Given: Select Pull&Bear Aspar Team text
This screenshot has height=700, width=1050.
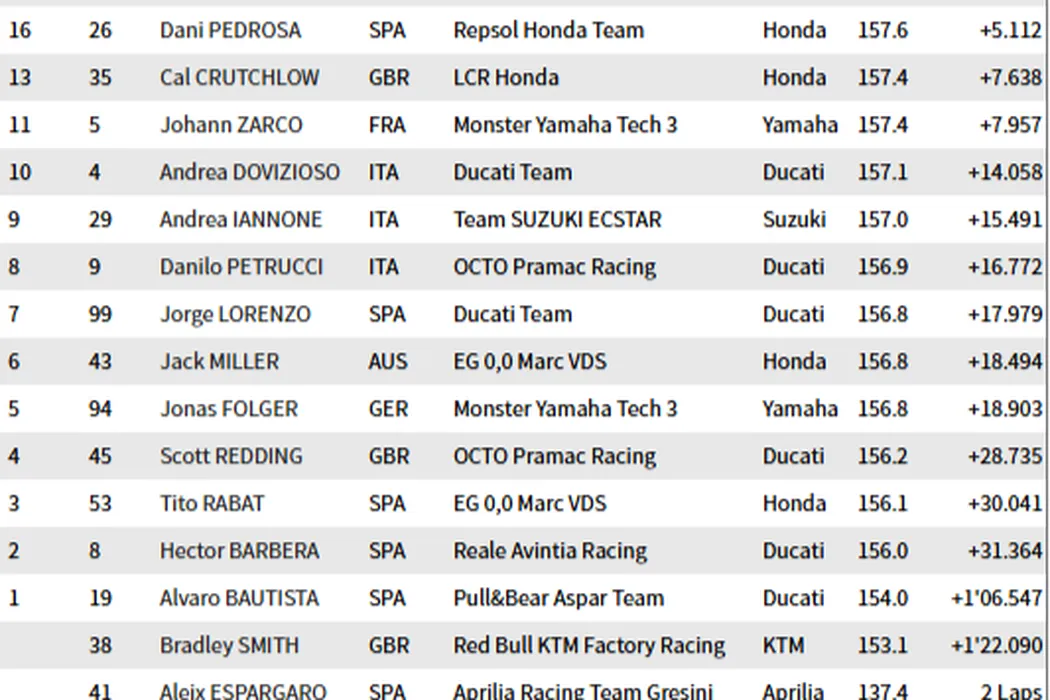Looking at the screenshot, I should click(x=558, y=598).
